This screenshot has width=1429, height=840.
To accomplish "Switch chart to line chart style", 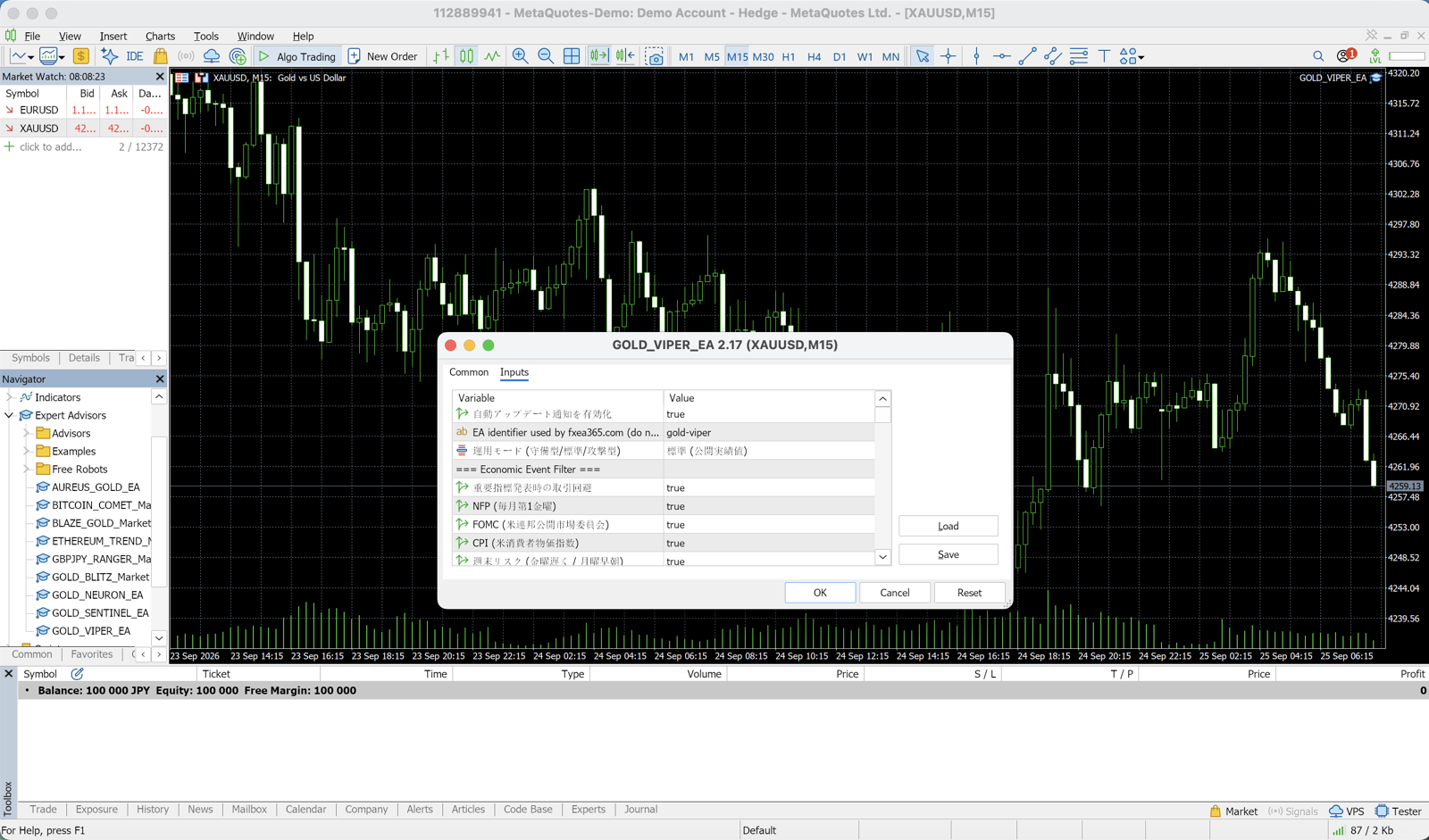I will click(492, 56).
